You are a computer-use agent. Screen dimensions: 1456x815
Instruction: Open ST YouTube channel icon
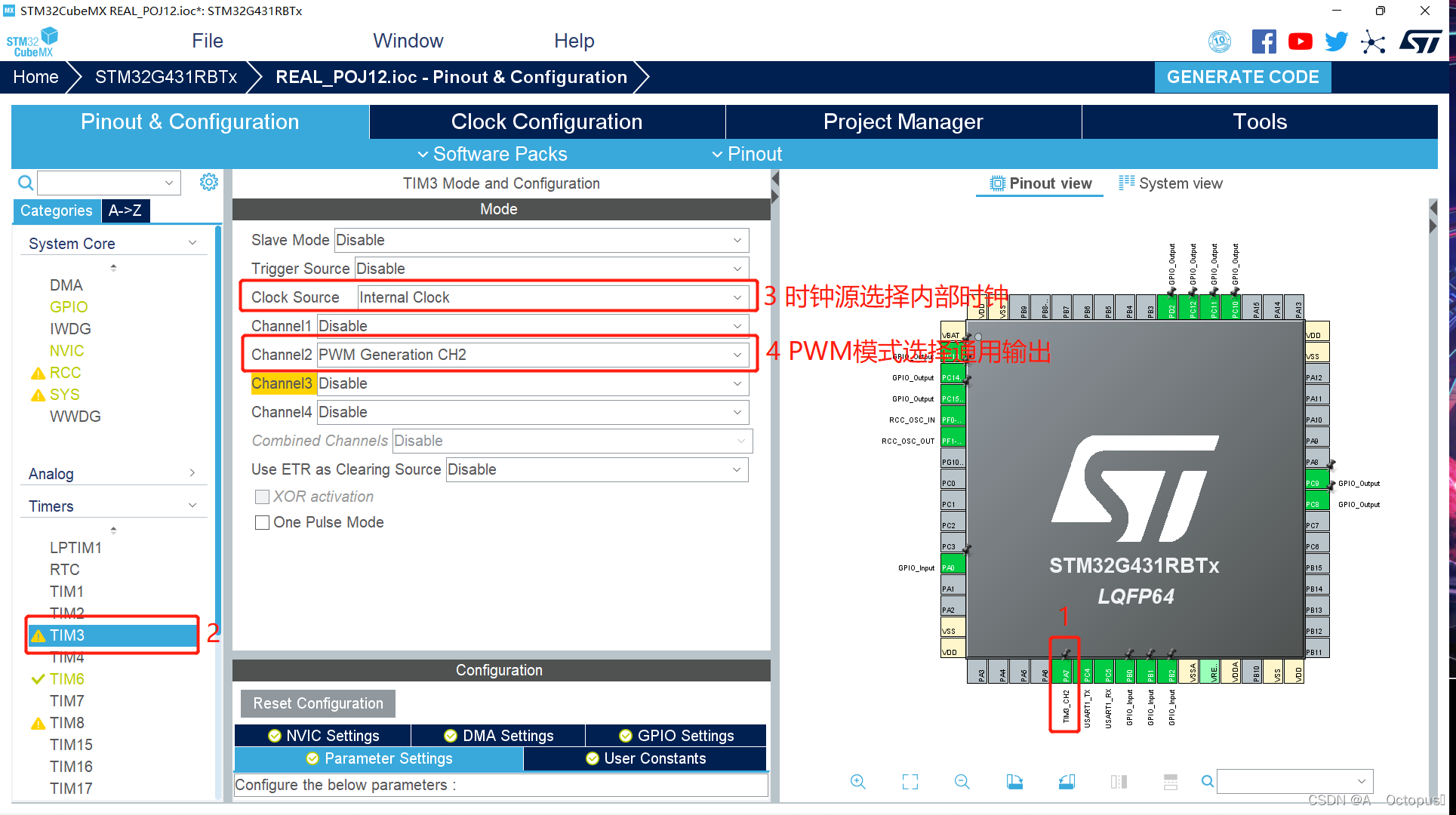click(1300, 42)
